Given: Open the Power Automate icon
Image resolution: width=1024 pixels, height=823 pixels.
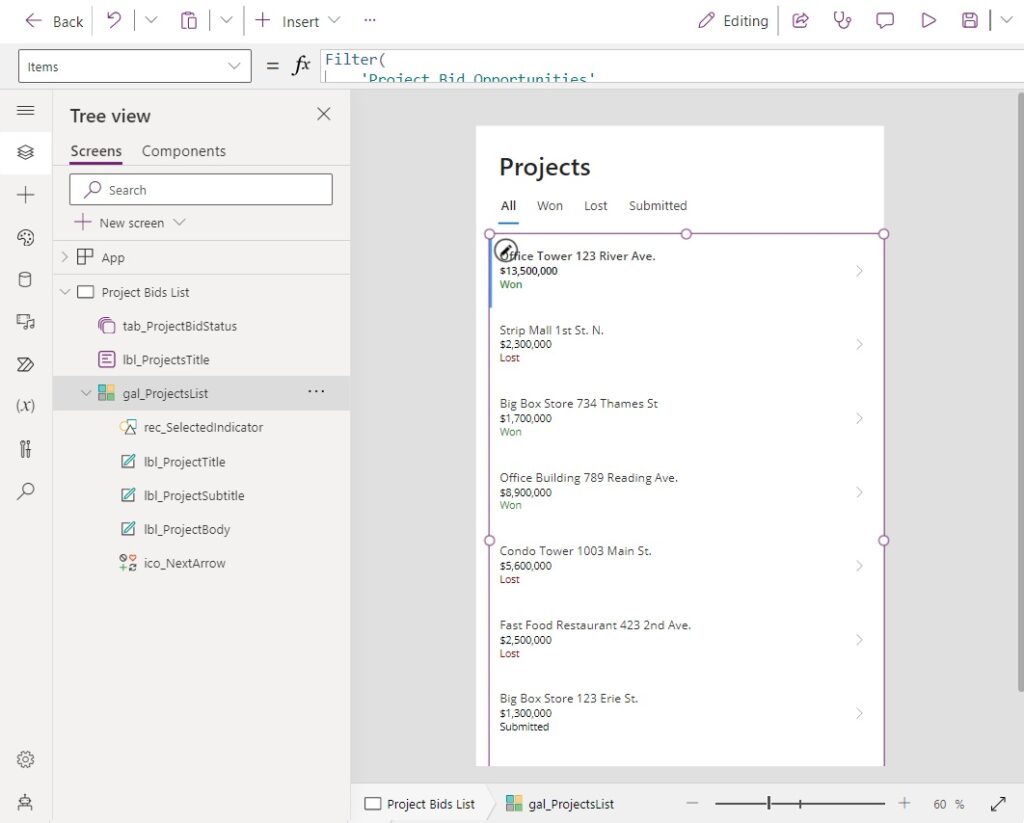Looking at the screenshot, I should click(25, 364).
